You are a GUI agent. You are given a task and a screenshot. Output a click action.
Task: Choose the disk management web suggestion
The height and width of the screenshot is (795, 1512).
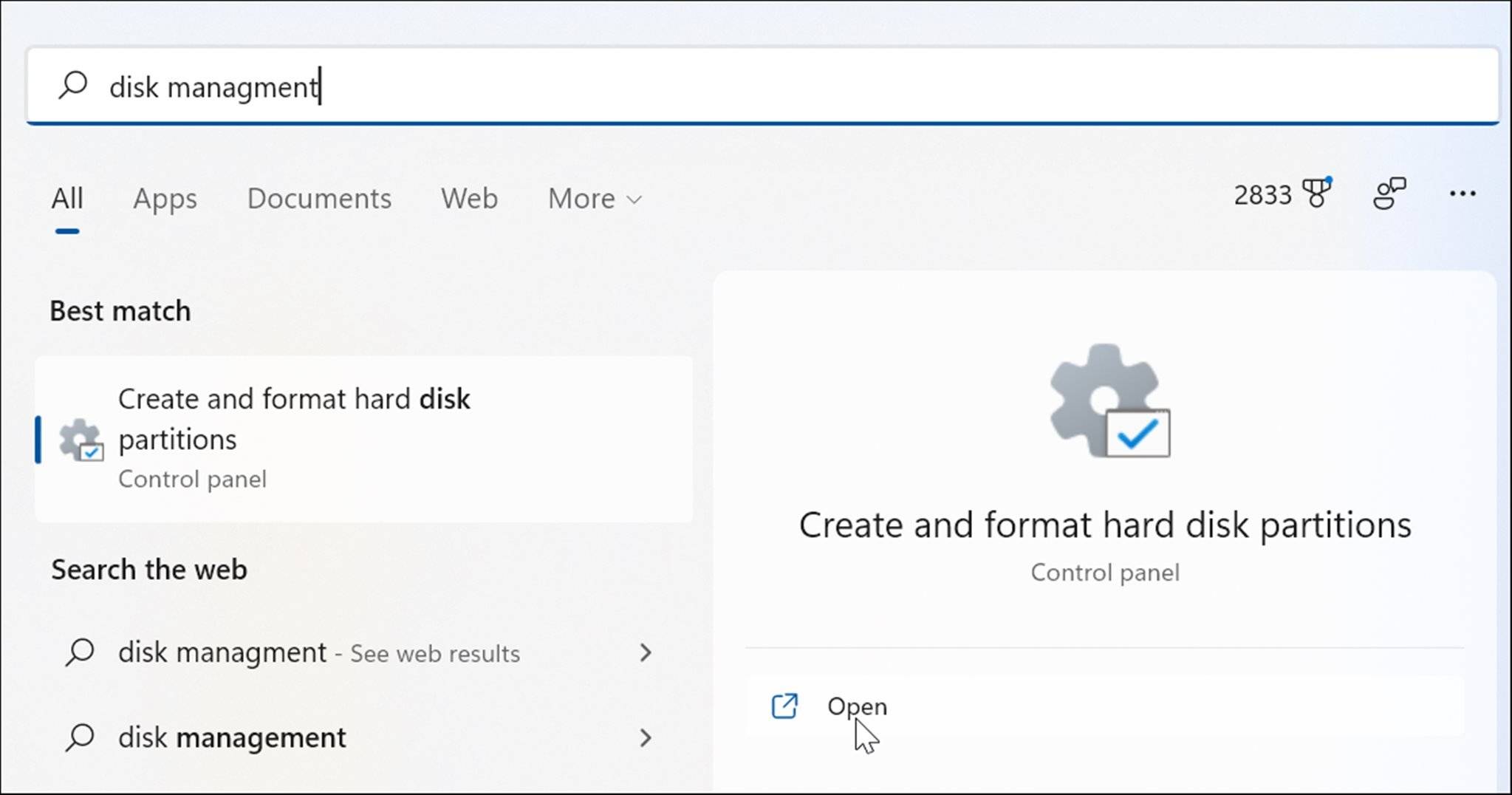(x=232, y=737)
